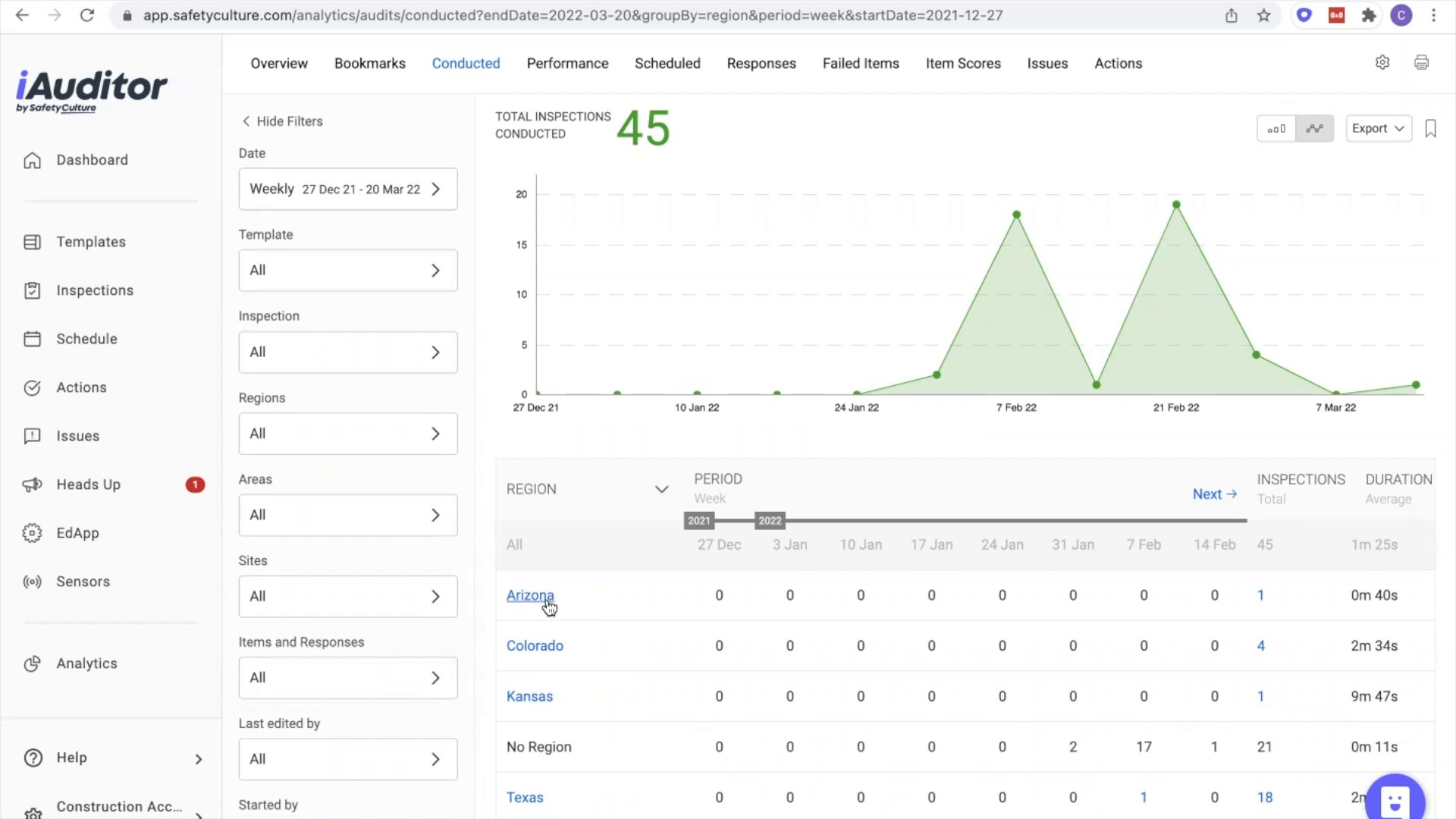Viewport: 1456px width, 819px height.
Task: Click the browser reload icon
Action: [x=87, y=15]
